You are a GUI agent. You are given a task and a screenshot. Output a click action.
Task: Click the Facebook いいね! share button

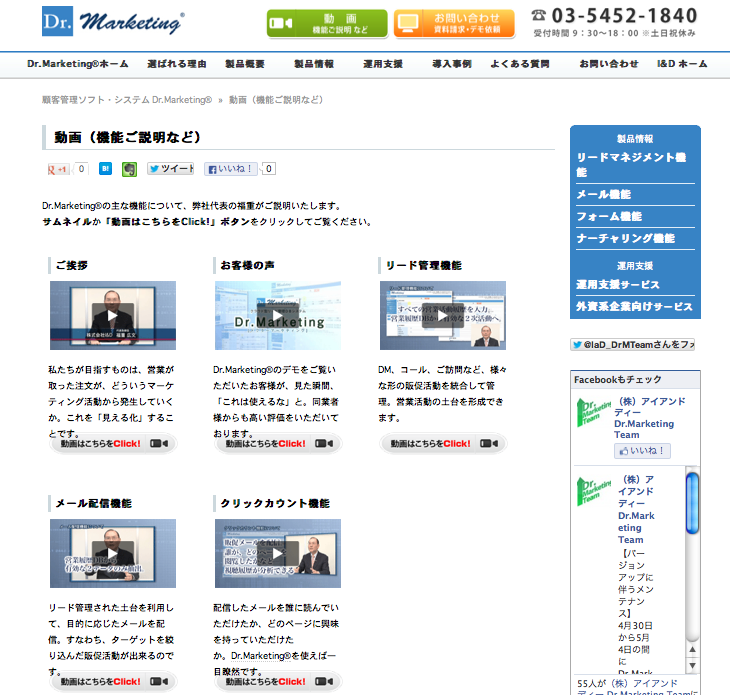(231, 169)
